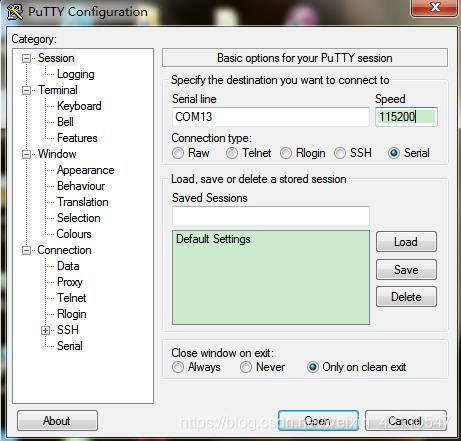Open the Selection category
The image size is (461, 441).
(x=79, y=218)
